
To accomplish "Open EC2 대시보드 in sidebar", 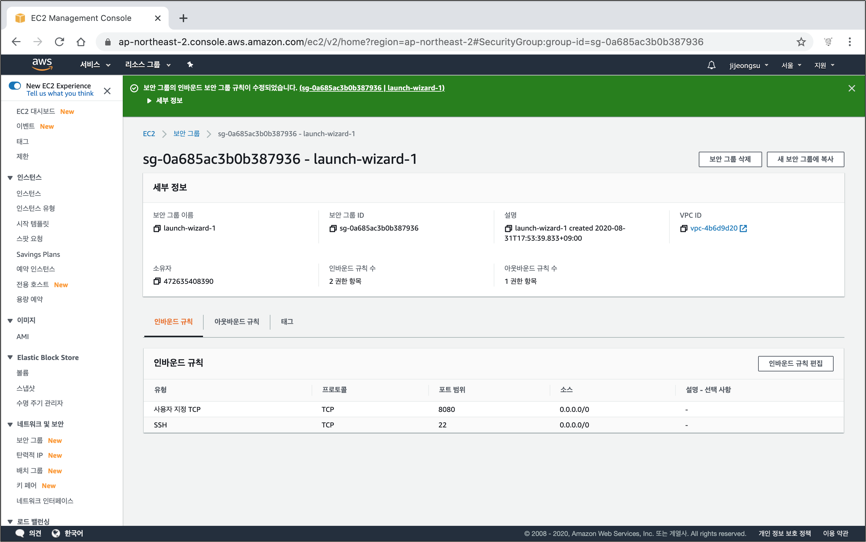I will pos(36,112).
